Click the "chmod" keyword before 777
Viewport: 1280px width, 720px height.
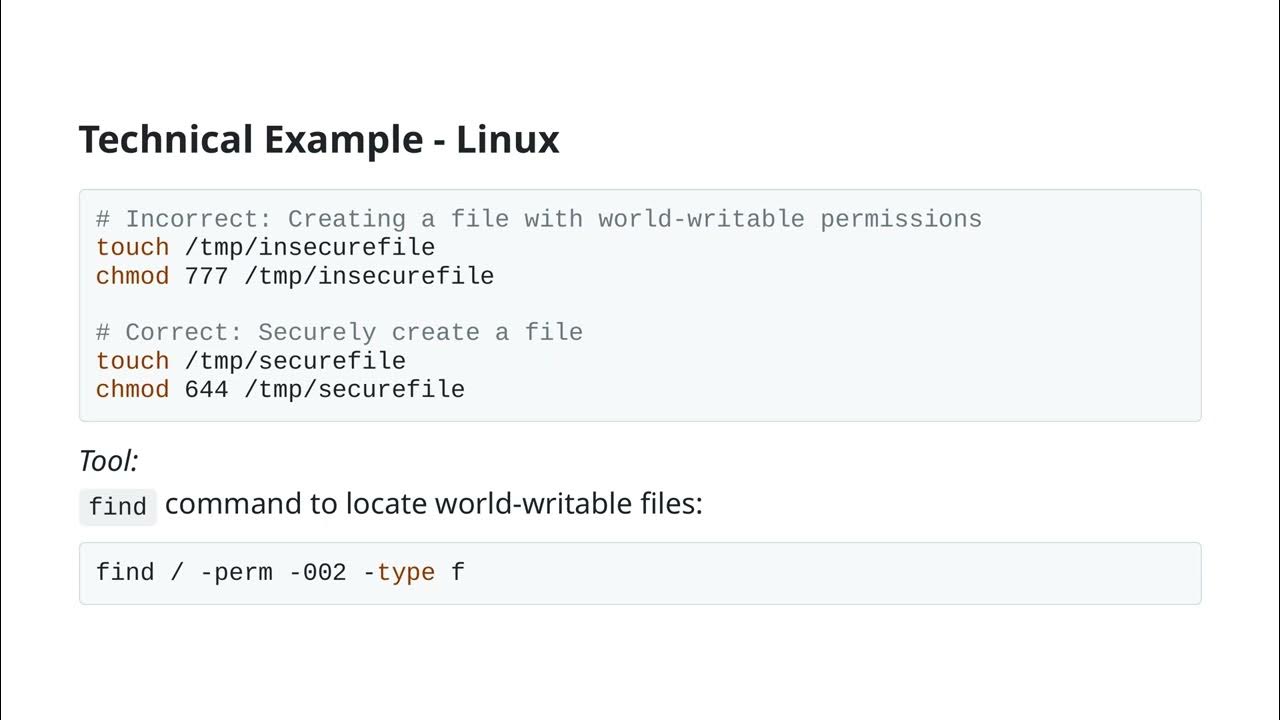132,276
